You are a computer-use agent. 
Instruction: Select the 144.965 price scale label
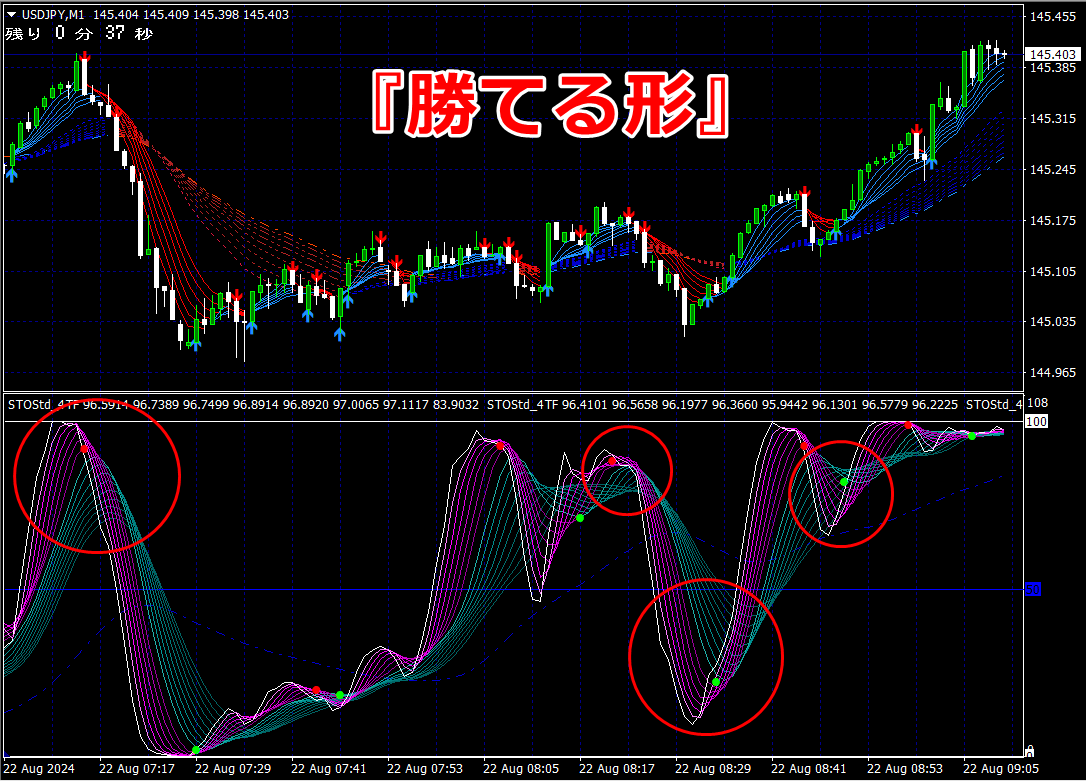pyautogui.click(x=1053, y=373)
